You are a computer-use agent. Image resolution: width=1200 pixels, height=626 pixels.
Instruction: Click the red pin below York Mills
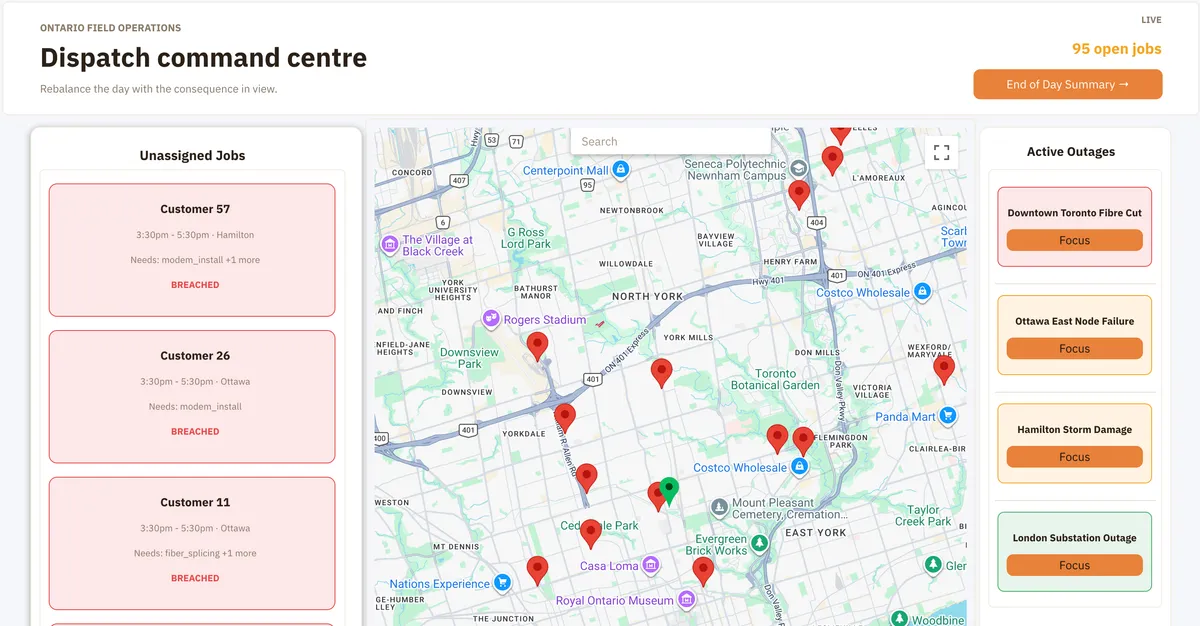click(x=661, y=373)
